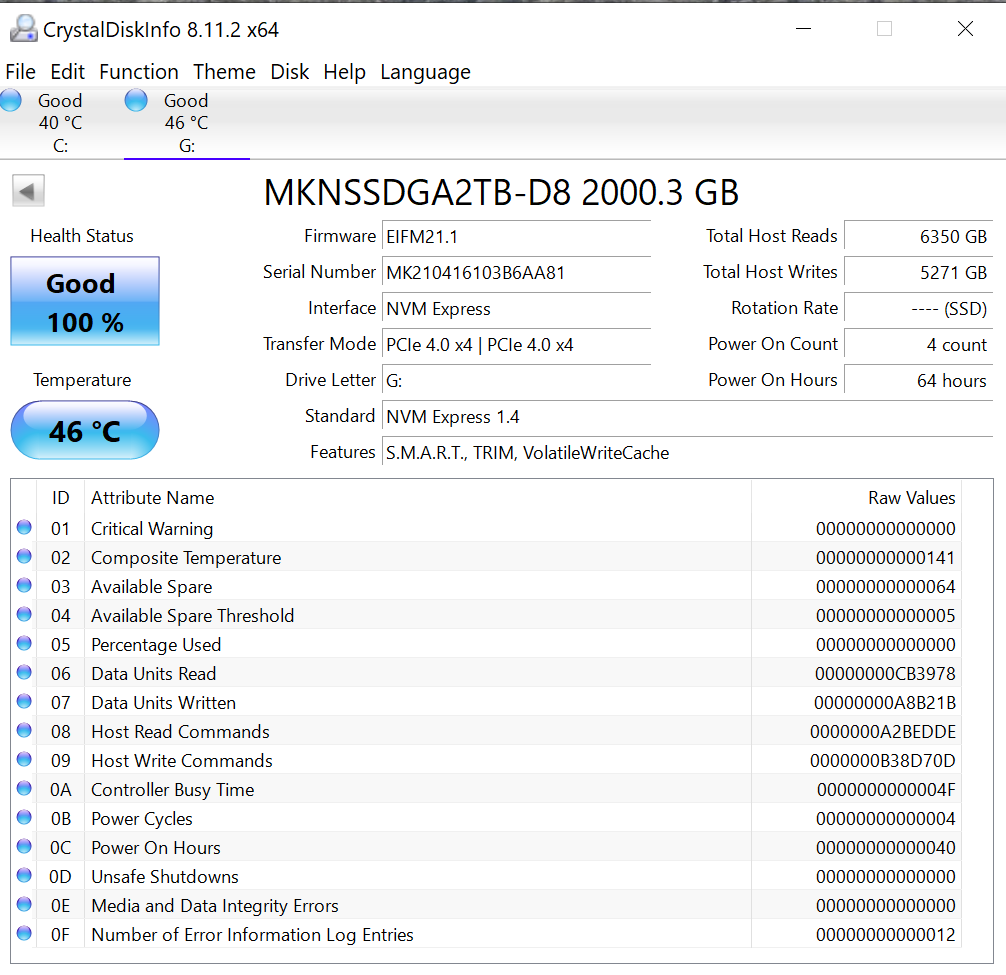1006x975 pixels.
Task: Click the CrystalDiskInfo app icon in title bar
Action: (22, 29)
